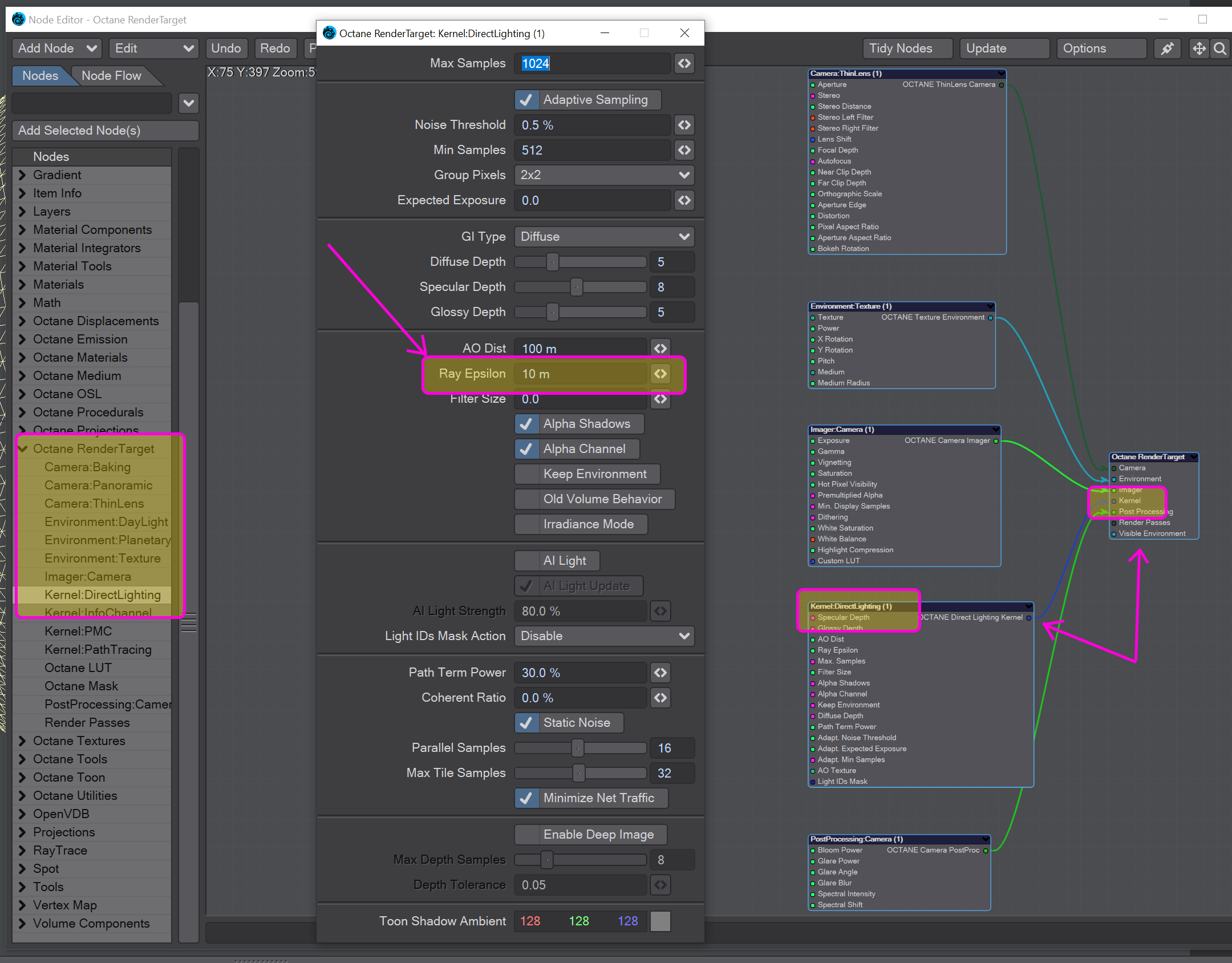
Task: Click the Toon Shadow Ambient color swatch
Action: pyautogui.click(x=660, y=921)
